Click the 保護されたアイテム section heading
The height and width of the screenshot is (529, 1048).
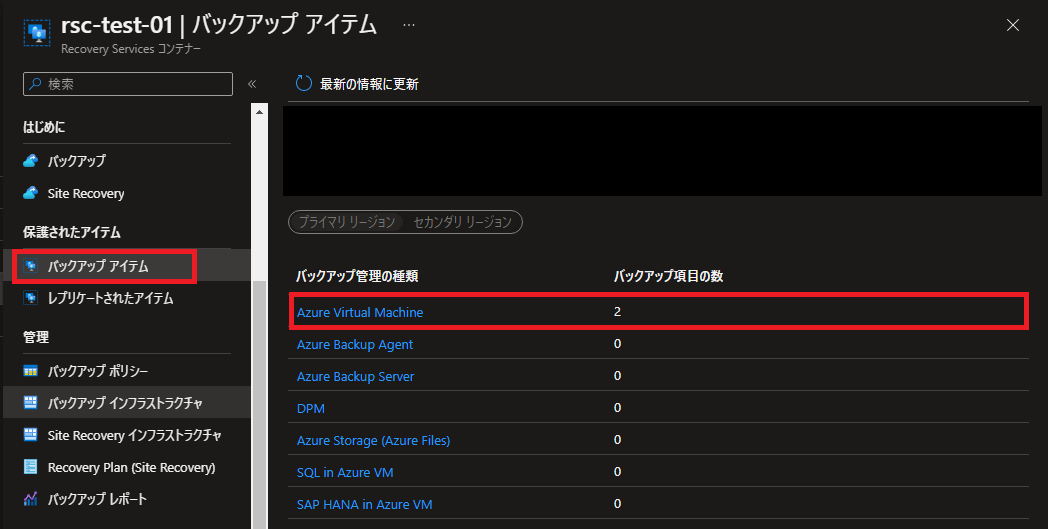(72, 232)
